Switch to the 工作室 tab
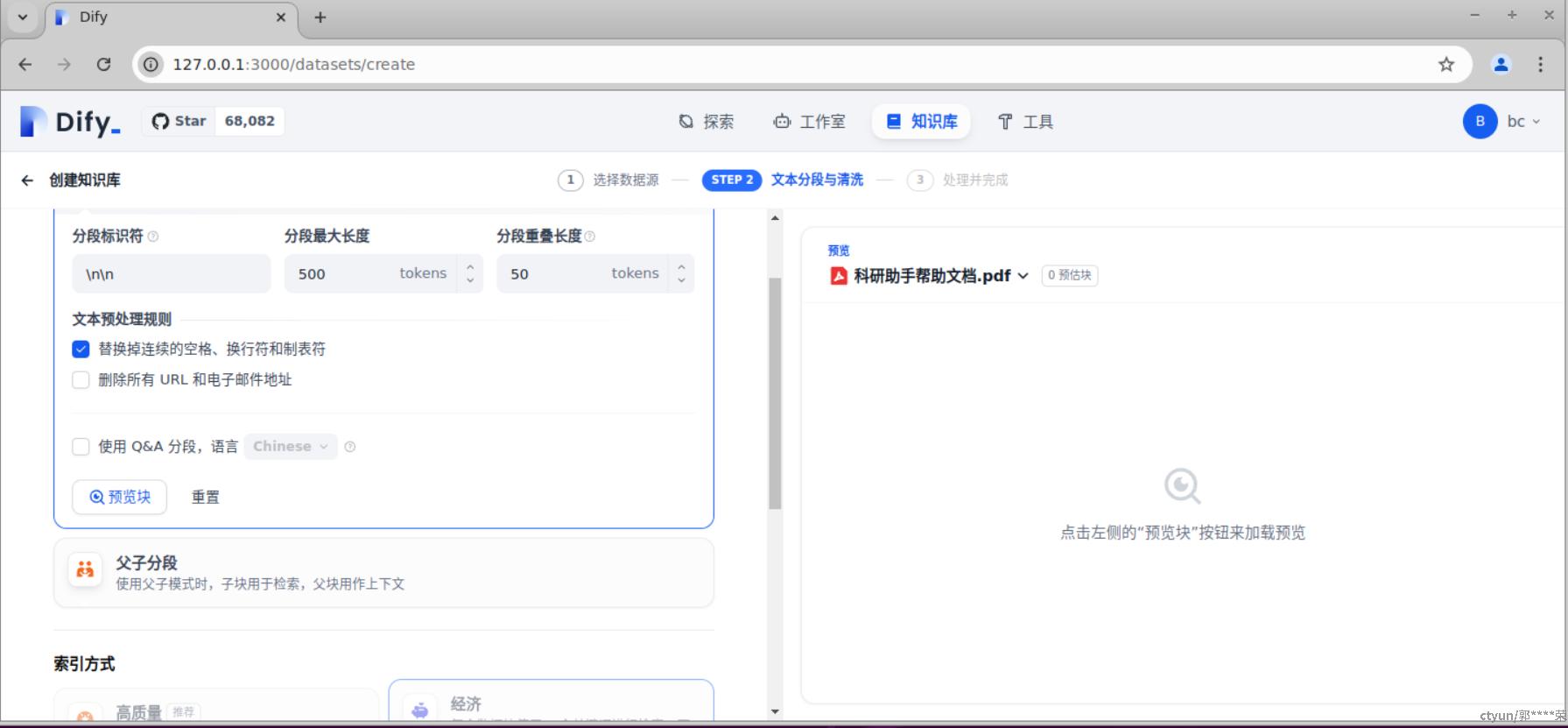 (810, 122)
